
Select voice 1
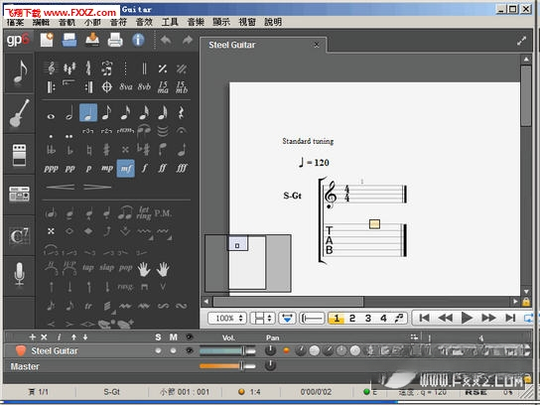point(336,318)
